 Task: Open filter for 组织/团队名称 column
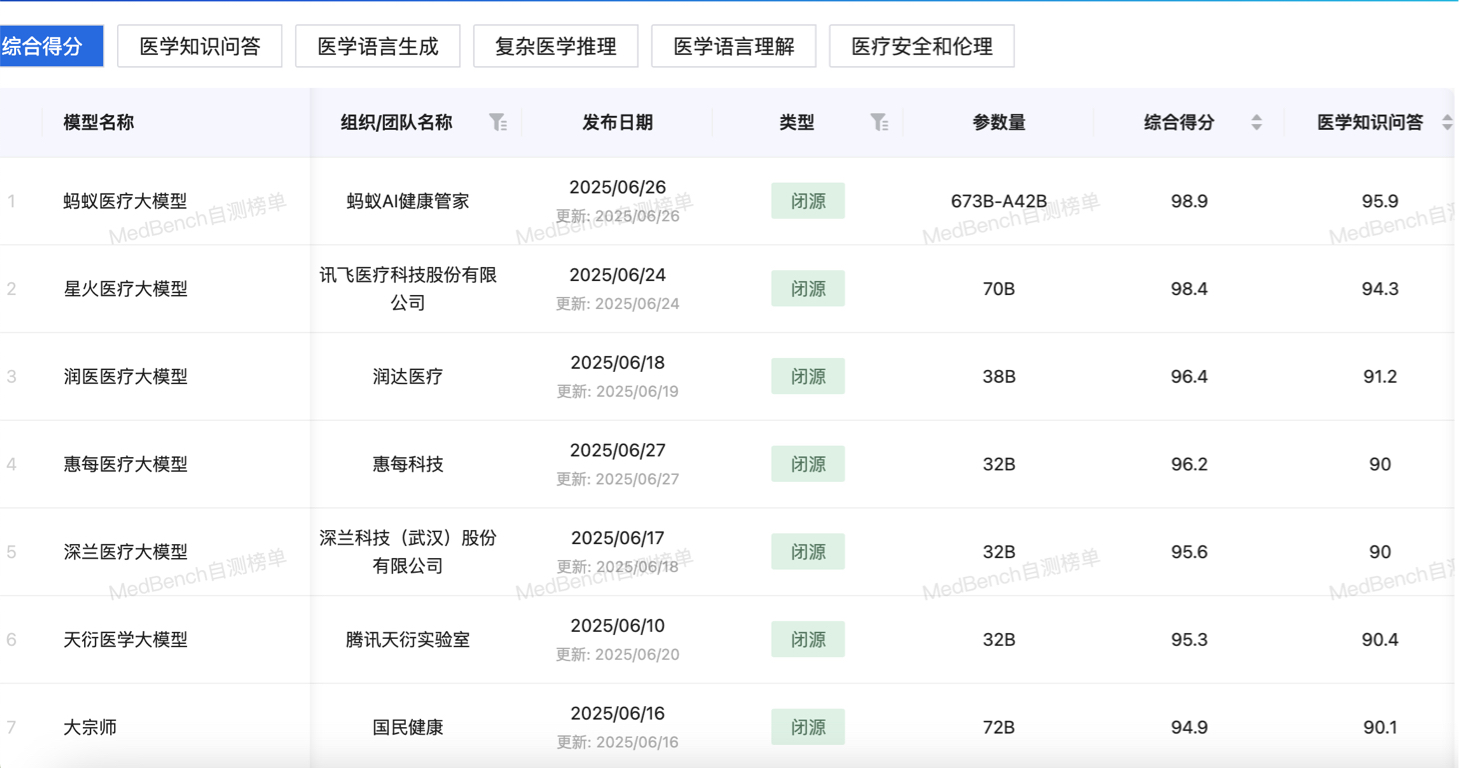pos(498,122)
